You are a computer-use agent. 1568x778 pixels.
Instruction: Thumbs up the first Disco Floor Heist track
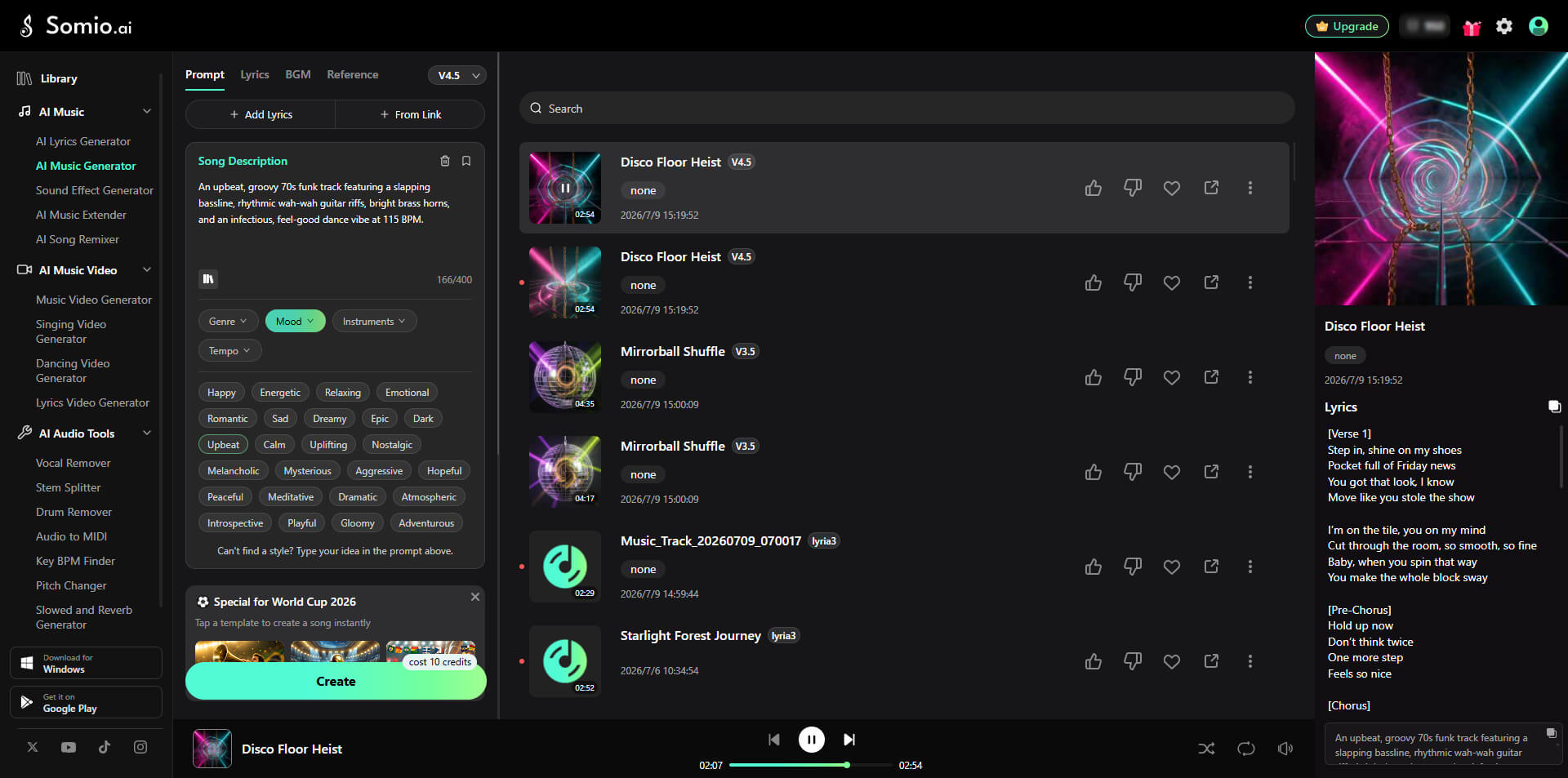click(x=1094, y=188)
